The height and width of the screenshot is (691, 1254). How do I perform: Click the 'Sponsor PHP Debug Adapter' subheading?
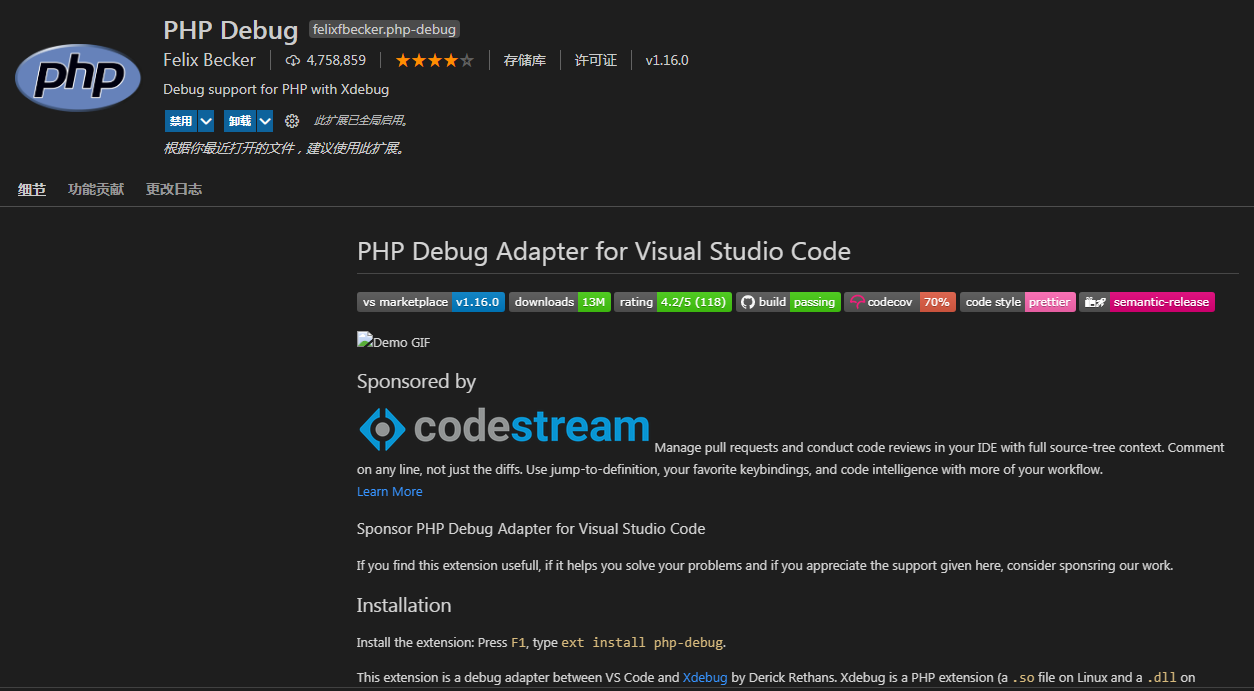point(531,529)
